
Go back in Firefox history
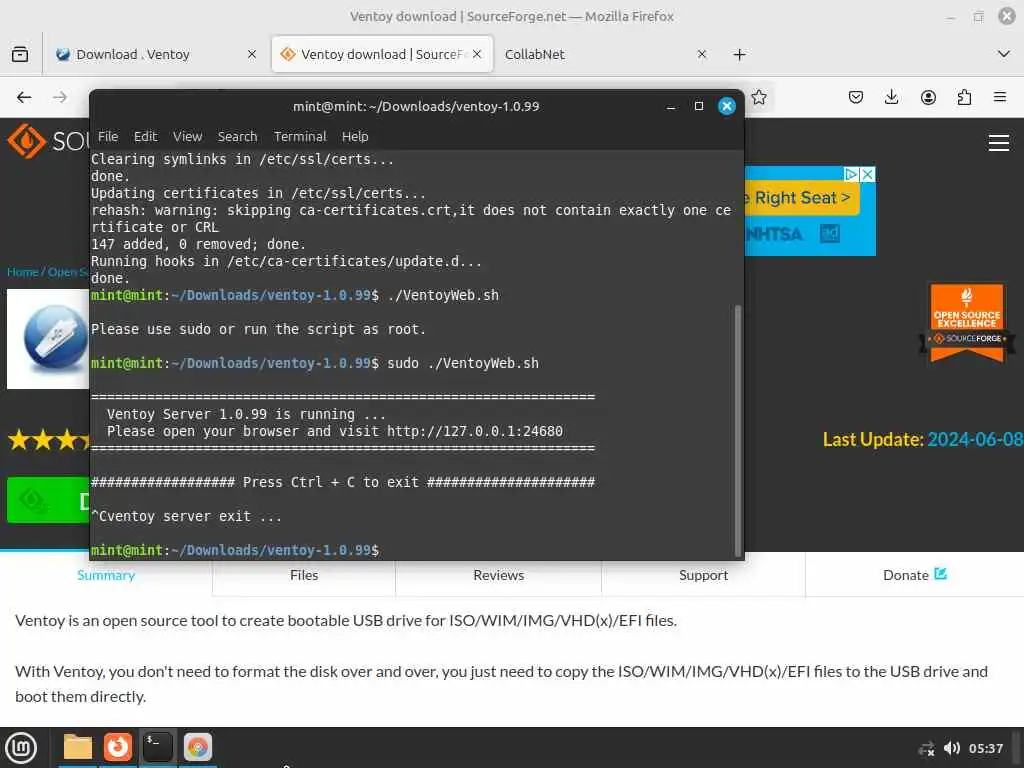pos(24,97)
